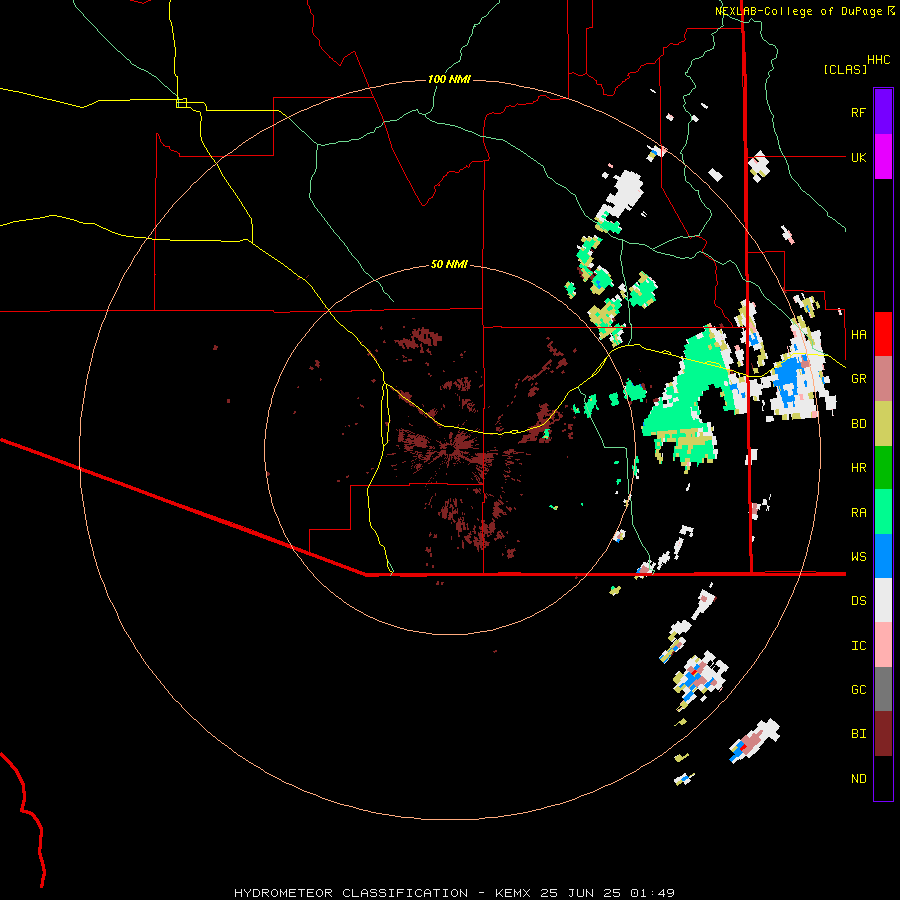
Task: Click the BD legend label
Action: [858, 424]
